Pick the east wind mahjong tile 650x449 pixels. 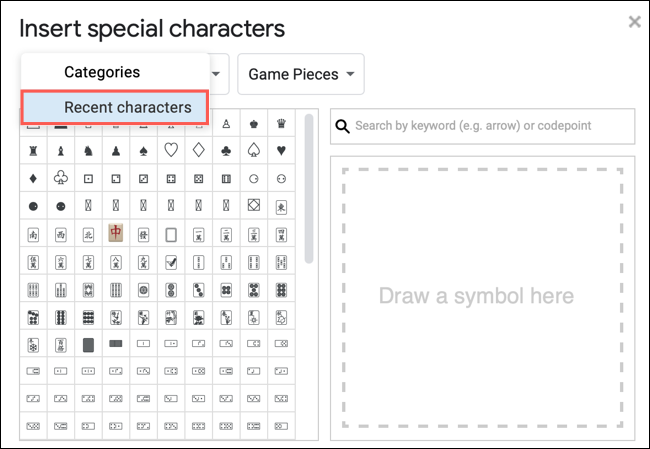tap(282, 207)
